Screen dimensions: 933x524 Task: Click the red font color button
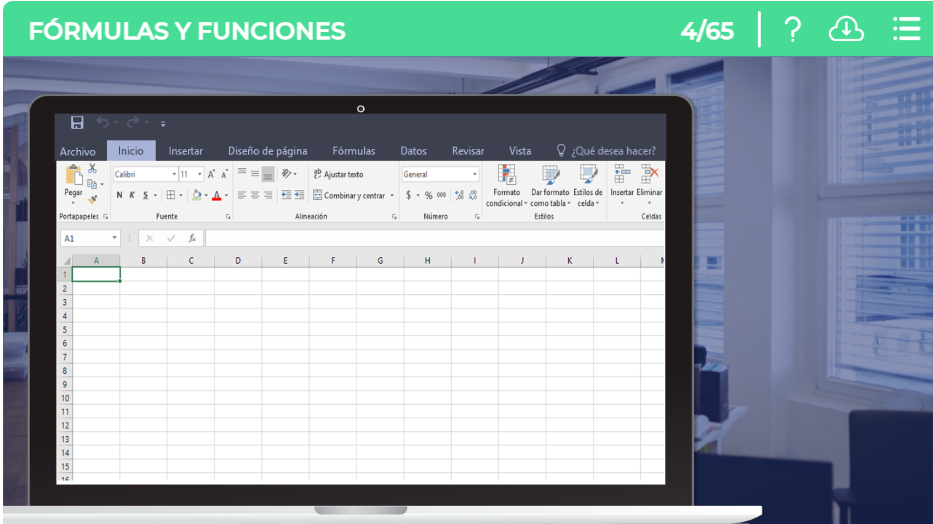tap(216, 195)
